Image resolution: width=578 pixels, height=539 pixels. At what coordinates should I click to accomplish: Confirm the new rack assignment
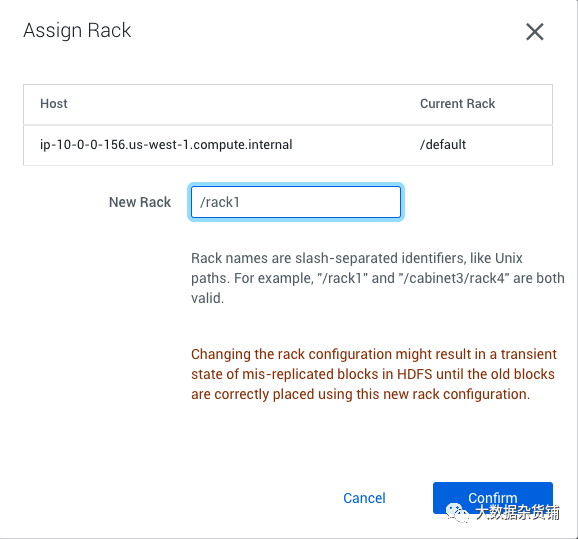[493, 498]
